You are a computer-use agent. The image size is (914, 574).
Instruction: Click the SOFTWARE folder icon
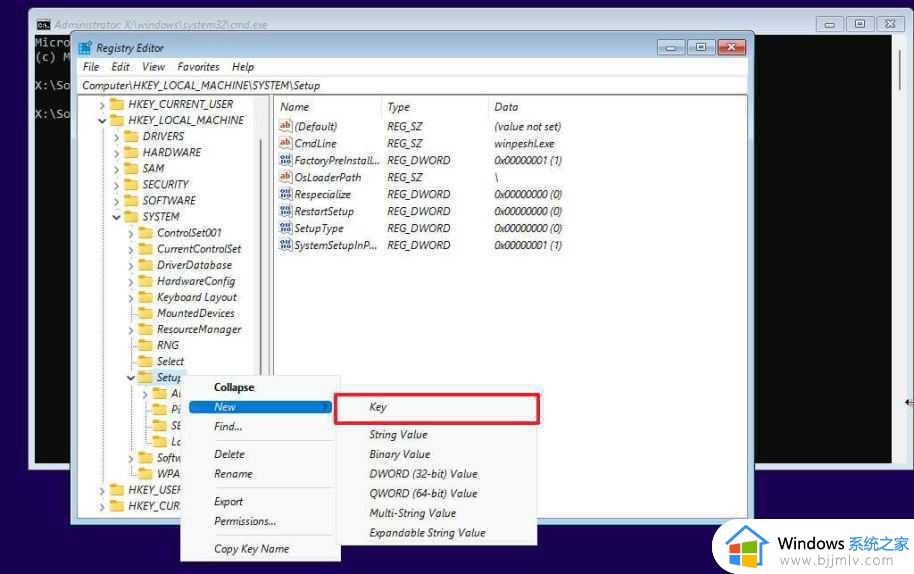131,200
